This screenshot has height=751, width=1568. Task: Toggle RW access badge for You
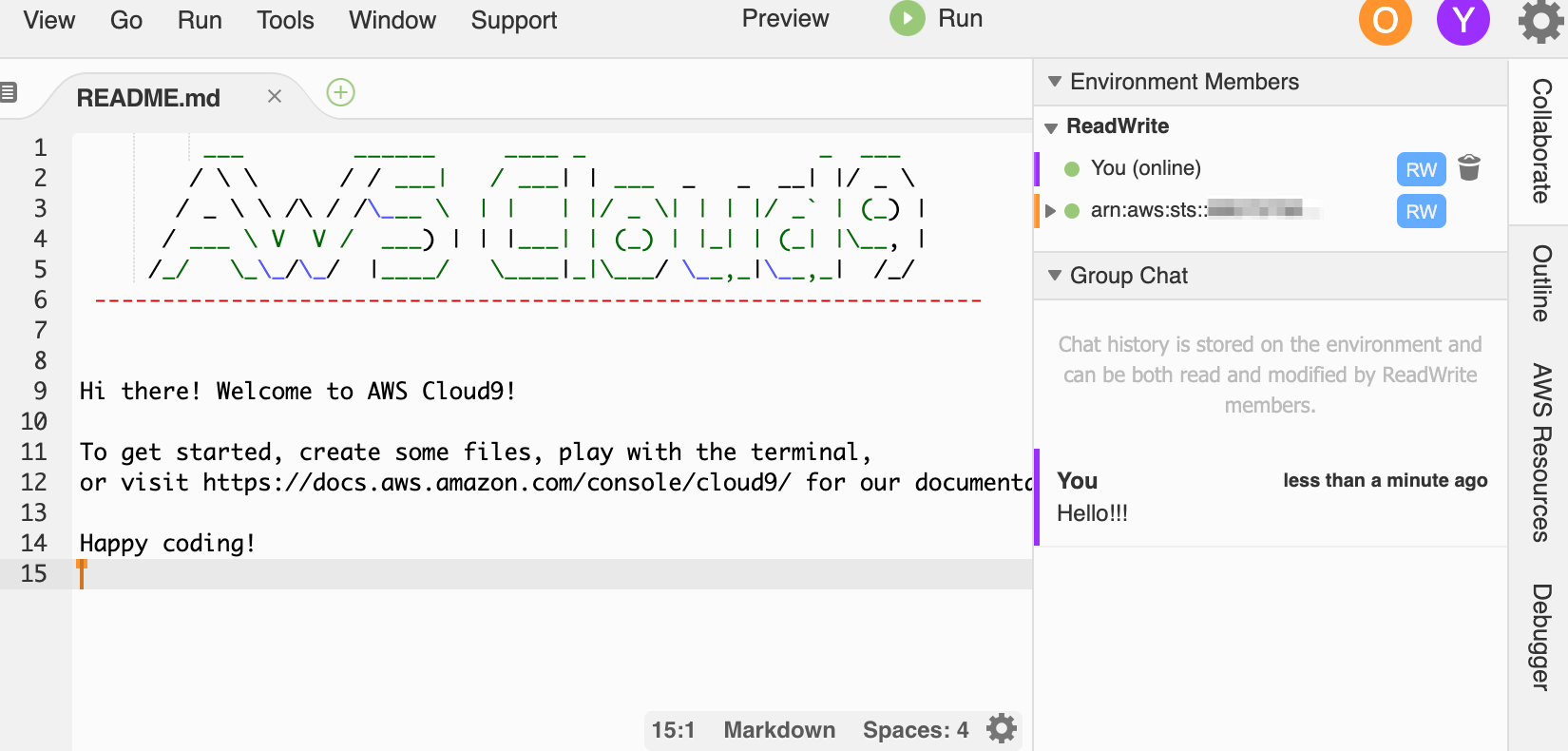[x=1422, y=169]
